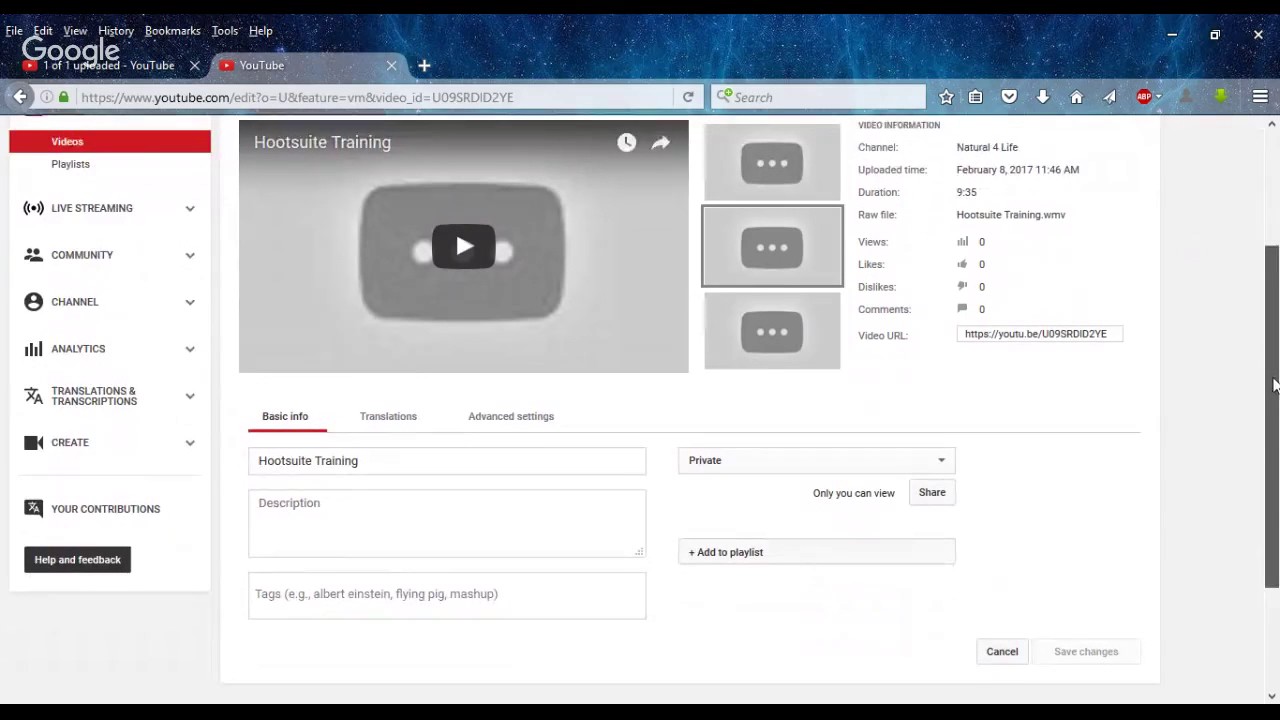Click the share arrow icon on video

[661, 143]
